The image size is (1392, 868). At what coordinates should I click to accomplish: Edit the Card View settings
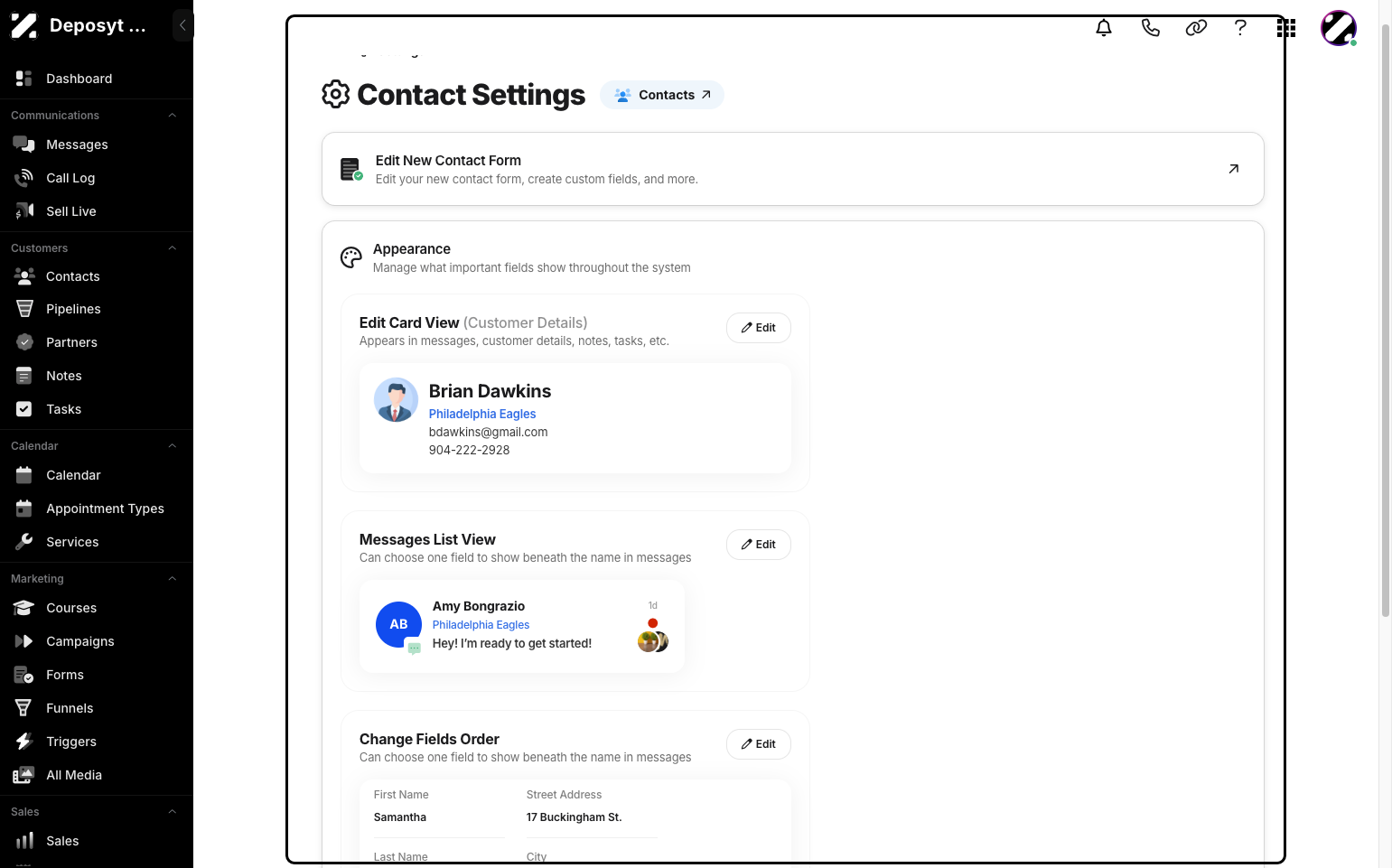(x=759, y=328)
